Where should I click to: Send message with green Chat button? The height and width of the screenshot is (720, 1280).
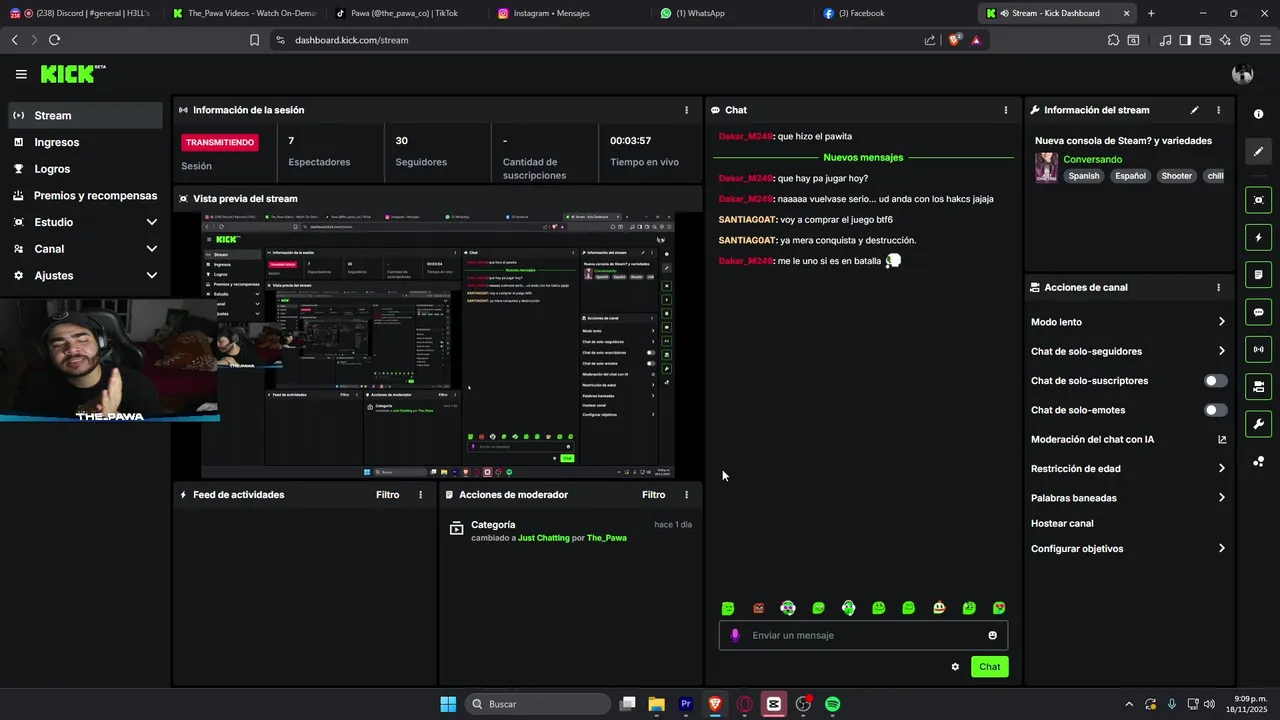pos(989,667)
